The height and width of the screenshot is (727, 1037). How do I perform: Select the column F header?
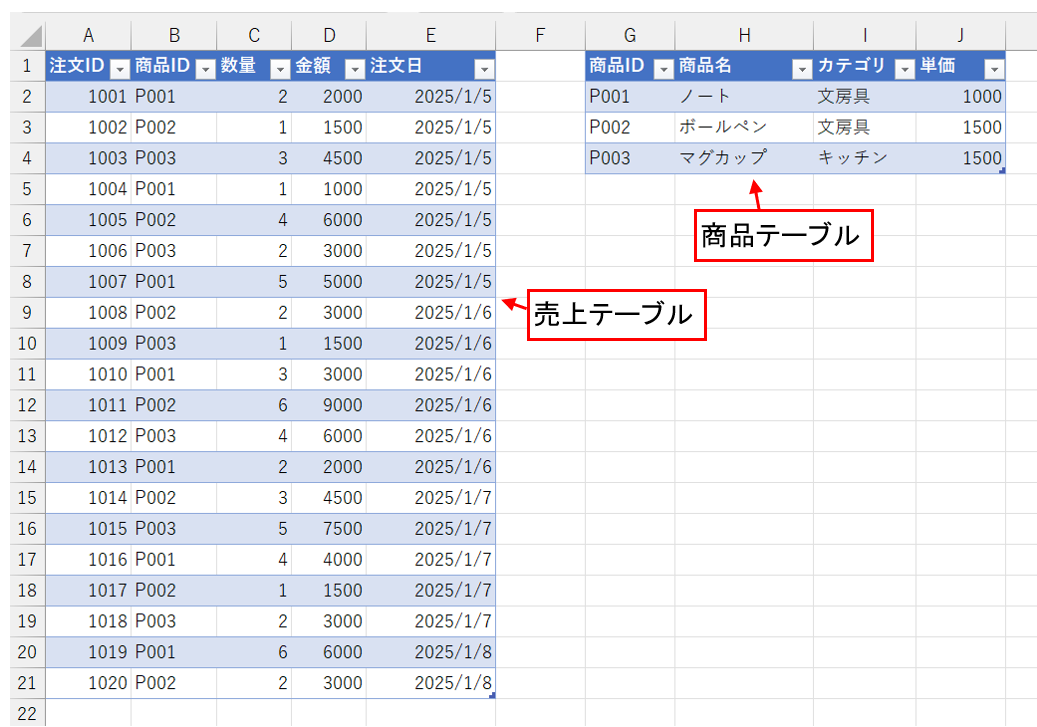(x=539, y=36)
